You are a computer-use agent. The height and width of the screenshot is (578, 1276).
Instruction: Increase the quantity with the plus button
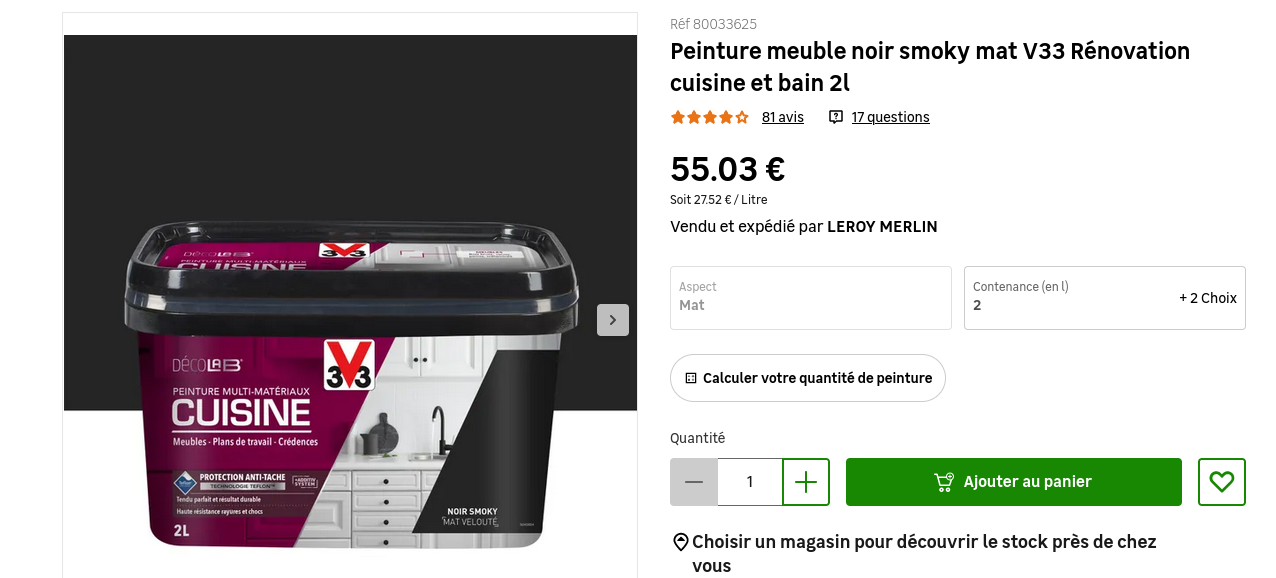(x=806, y=482)
